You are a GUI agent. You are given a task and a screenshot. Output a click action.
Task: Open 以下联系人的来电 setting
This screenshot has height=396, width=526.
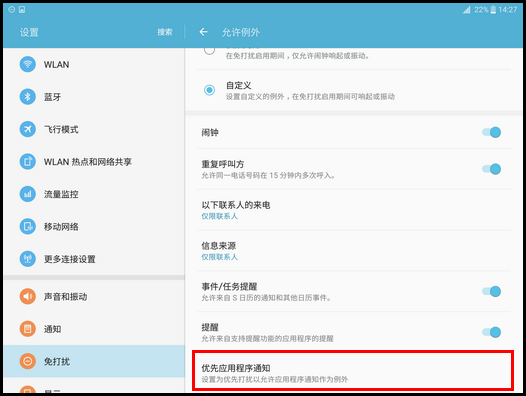tap(354, 210)
